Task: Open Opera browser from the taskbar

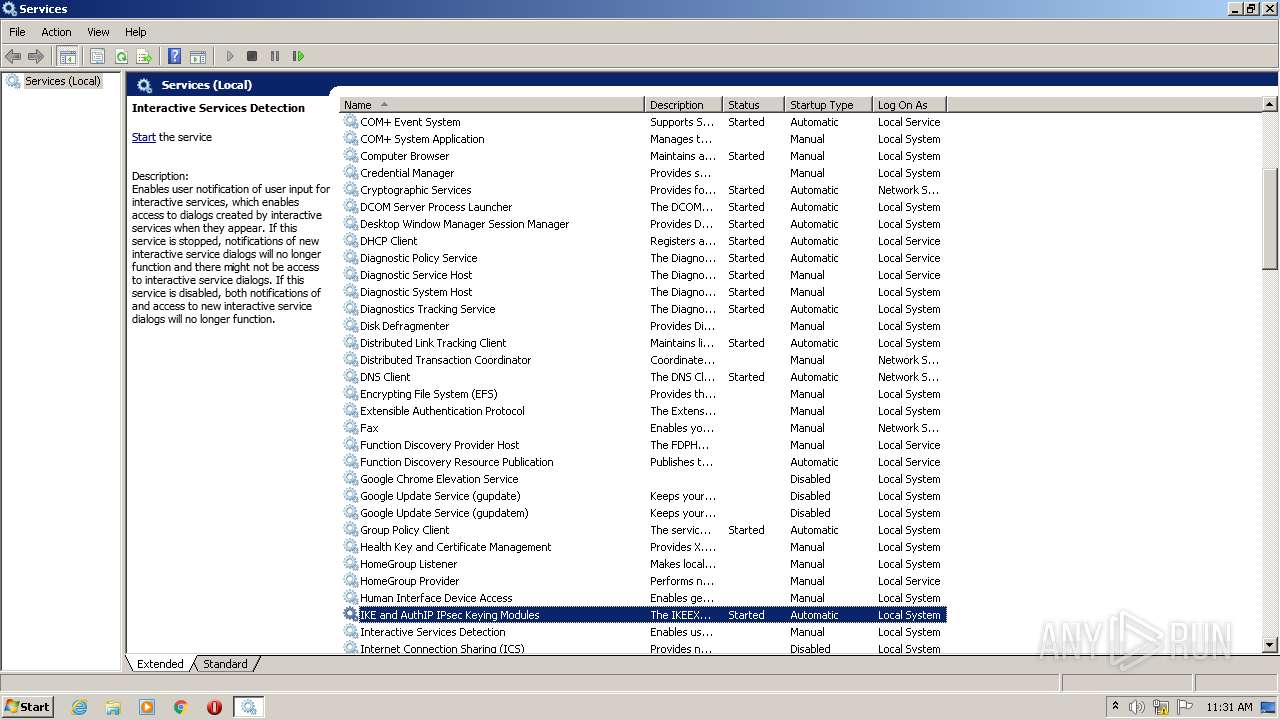Action: click(214, 707)
